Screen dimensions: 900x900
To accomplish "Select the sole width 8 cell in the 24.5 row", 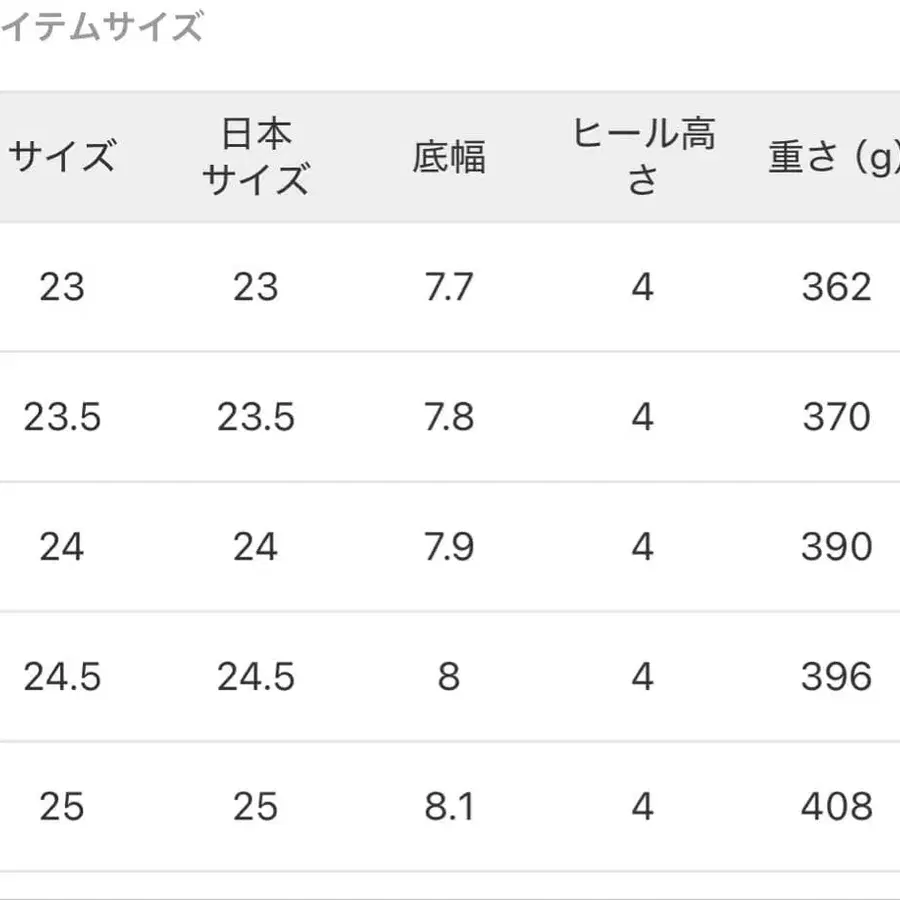I will (449, 677).
